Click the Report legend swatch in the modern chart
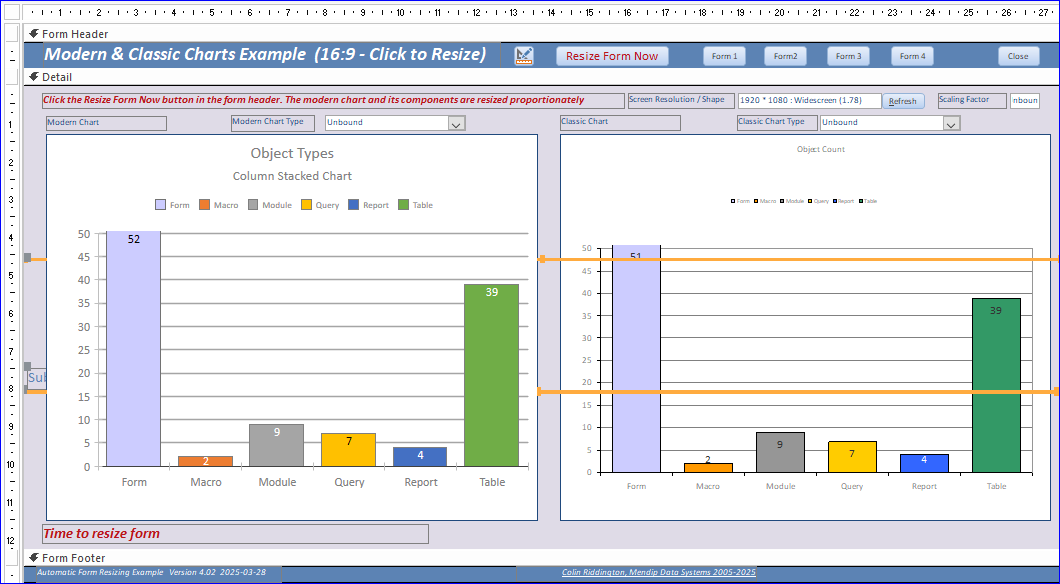 [354, 205]
